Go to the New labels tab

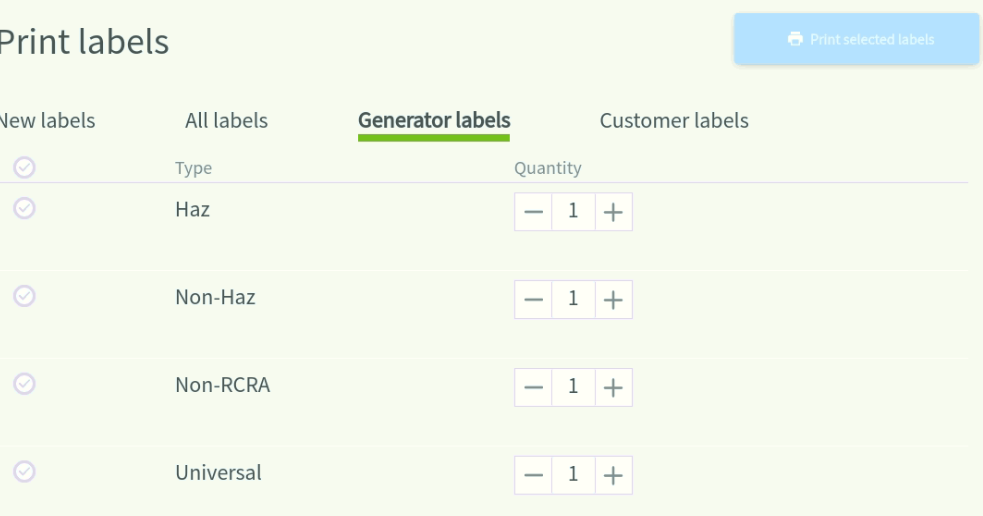(47, 120)
